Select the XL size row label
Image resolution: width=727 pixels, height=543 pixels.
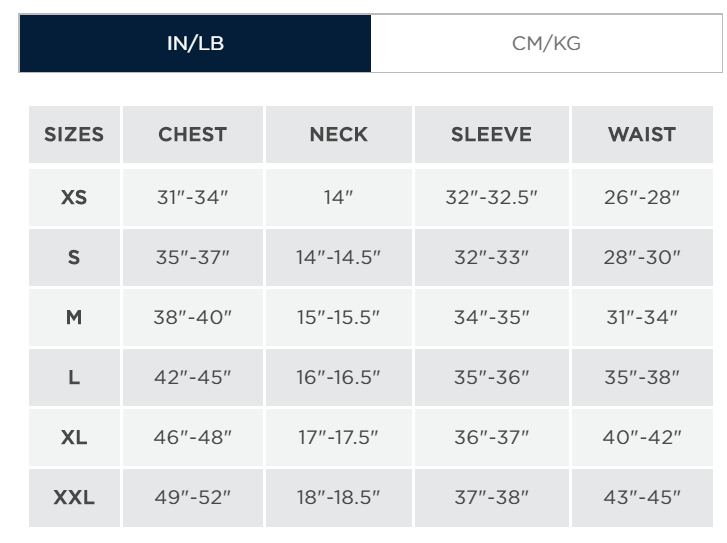74,437
